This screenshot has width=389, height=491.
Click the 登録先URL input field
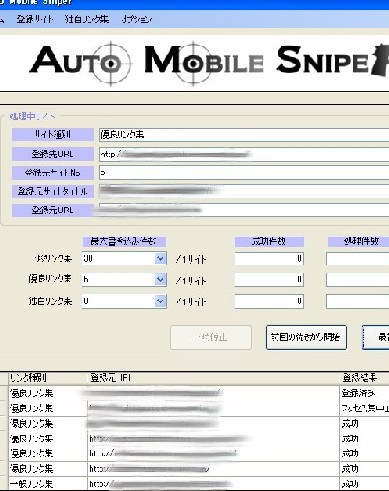(x=244, y=154)
